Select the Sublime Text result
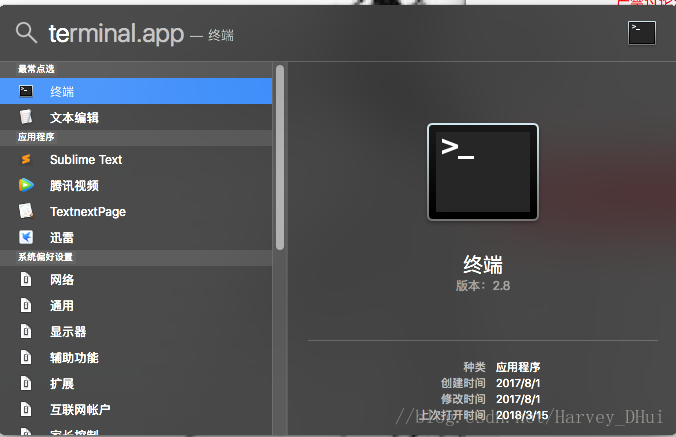The width and height of the screenshot is (676, 437). [x=136, y=159]
